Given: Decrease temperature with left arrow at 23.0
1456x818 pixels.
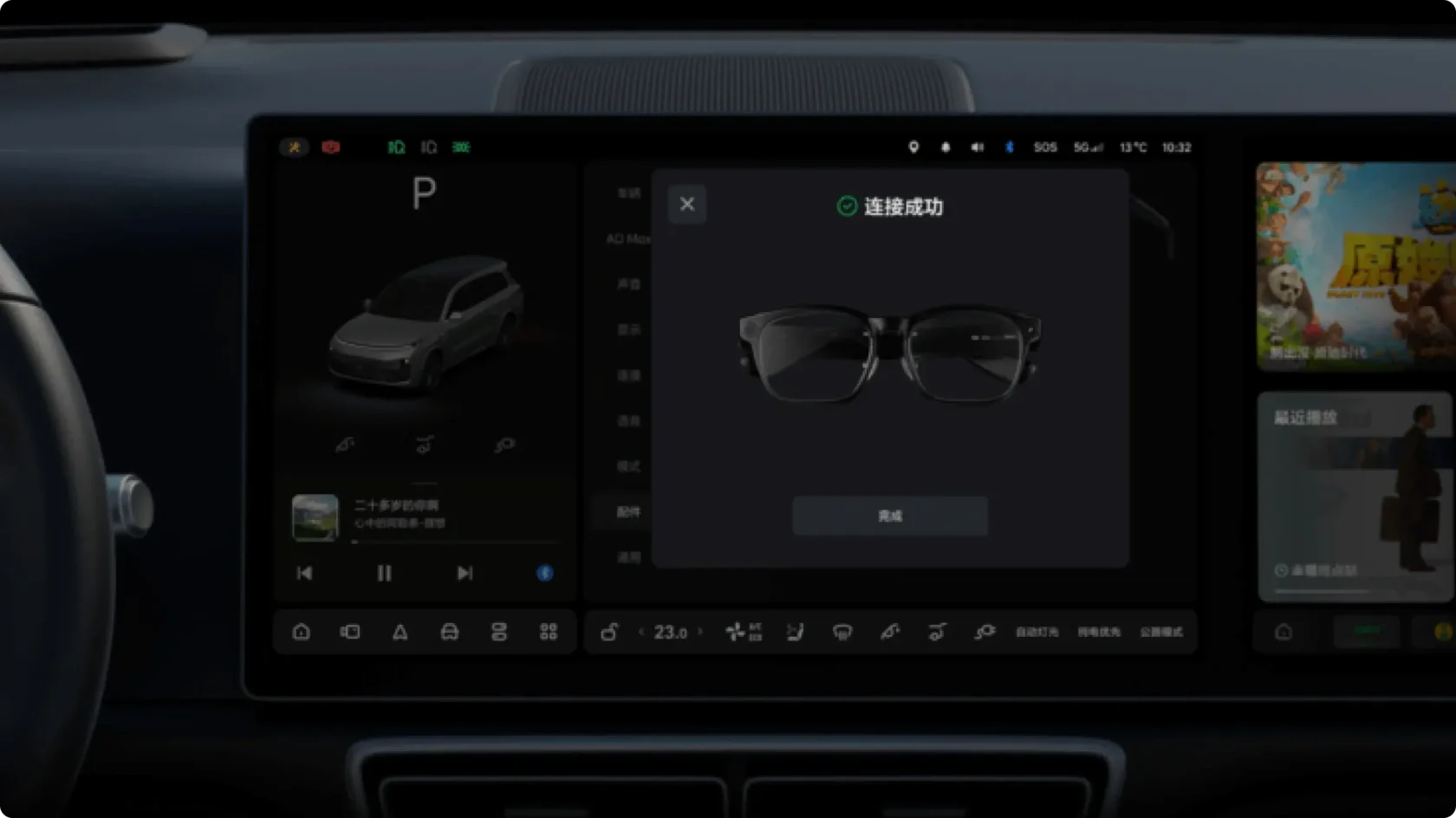Looking at the screenshot, I should [641, 632].
